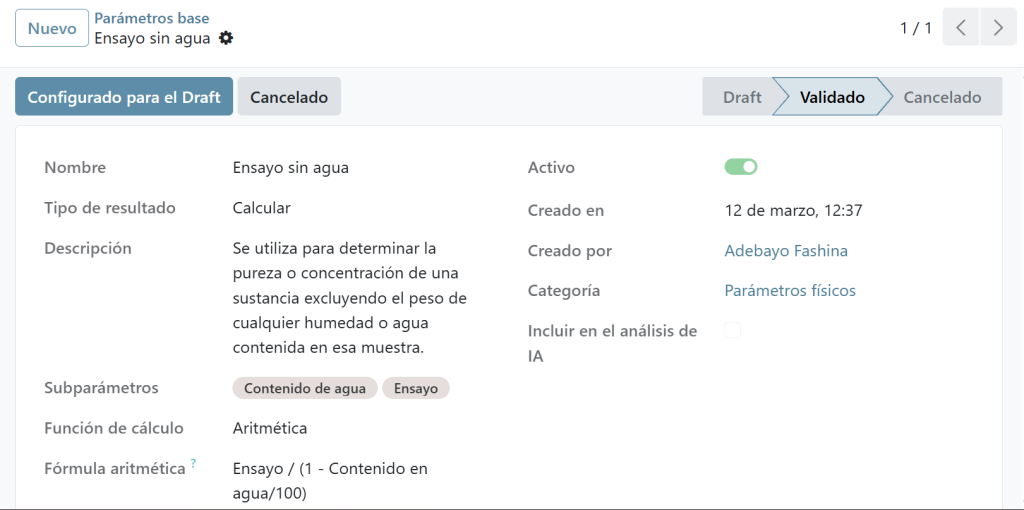Click the Ensayo subparameter tag
The image size is (1024, 510).
(x=416, y=388)
